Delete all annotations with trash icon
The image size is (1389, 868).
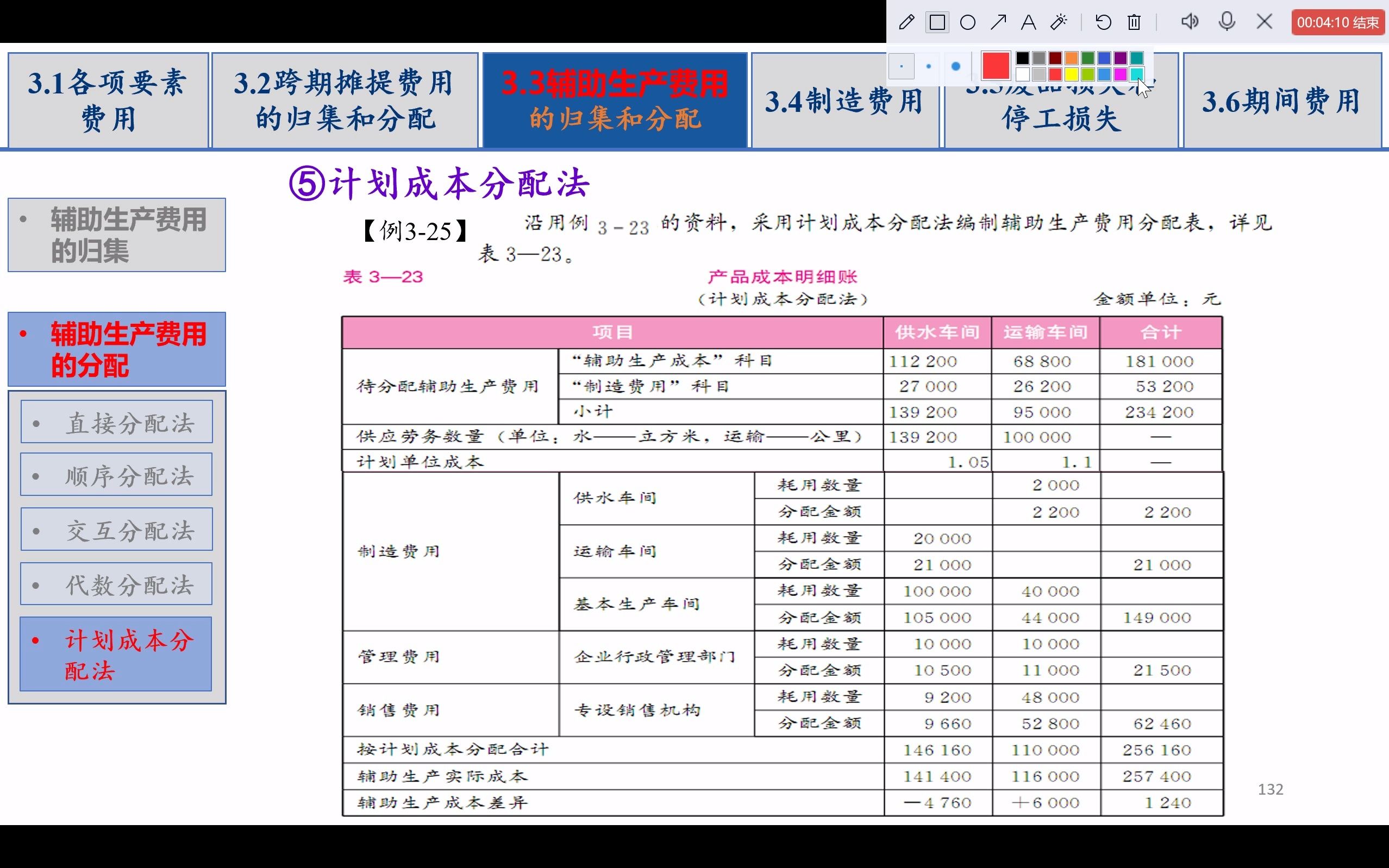1134,22
